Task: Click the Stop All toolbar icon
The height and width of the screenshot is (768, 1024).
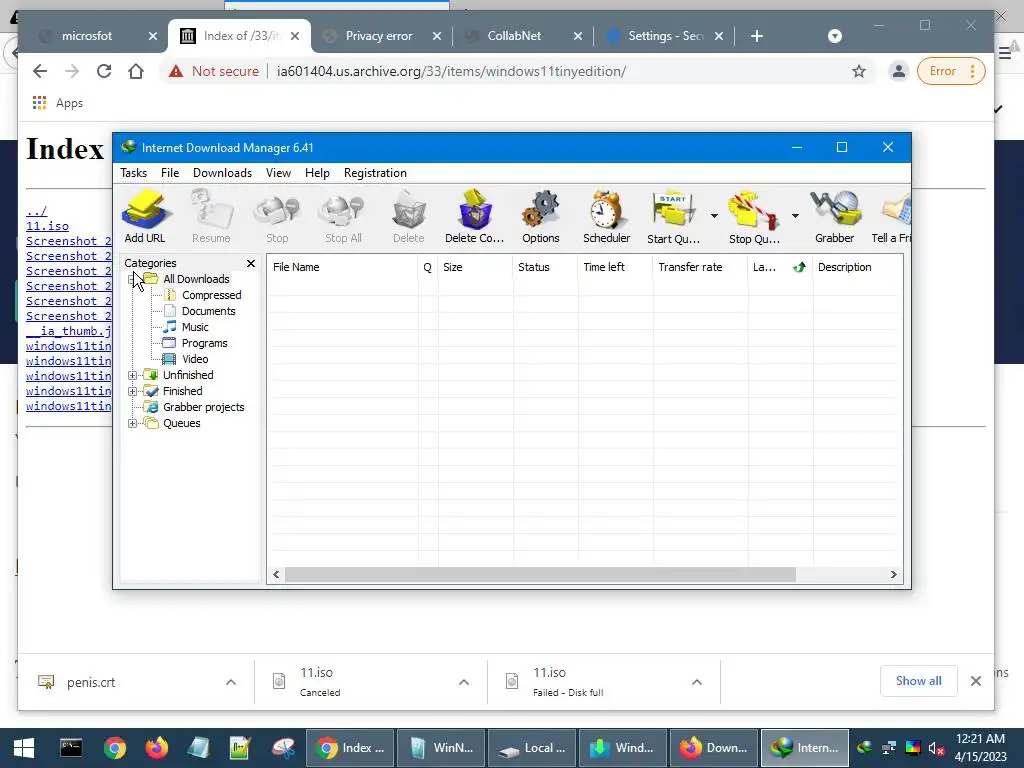Action: click(x=343, y=216)
